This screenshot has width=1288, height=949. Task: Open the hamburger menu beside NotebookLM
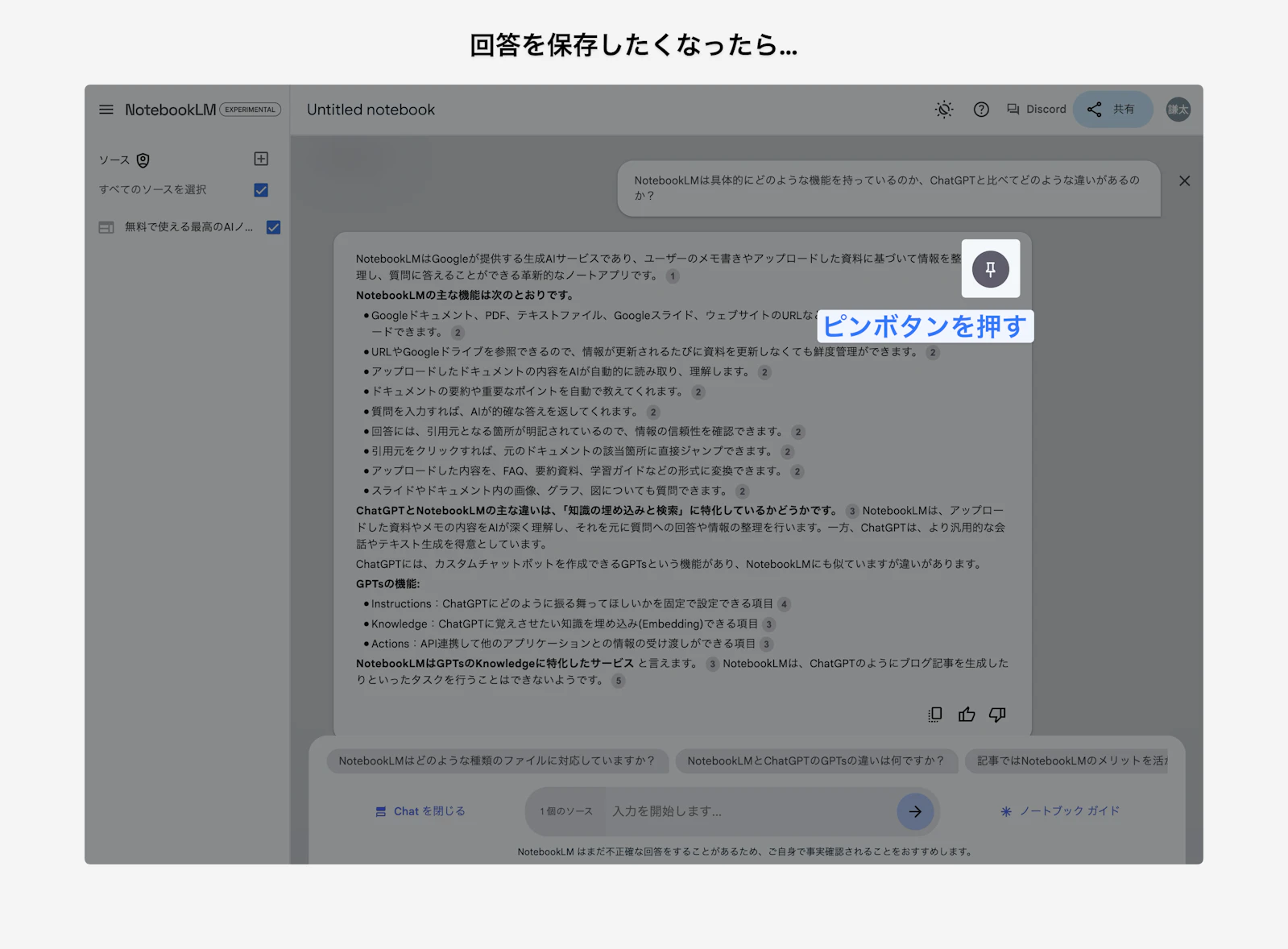[106, 110]
